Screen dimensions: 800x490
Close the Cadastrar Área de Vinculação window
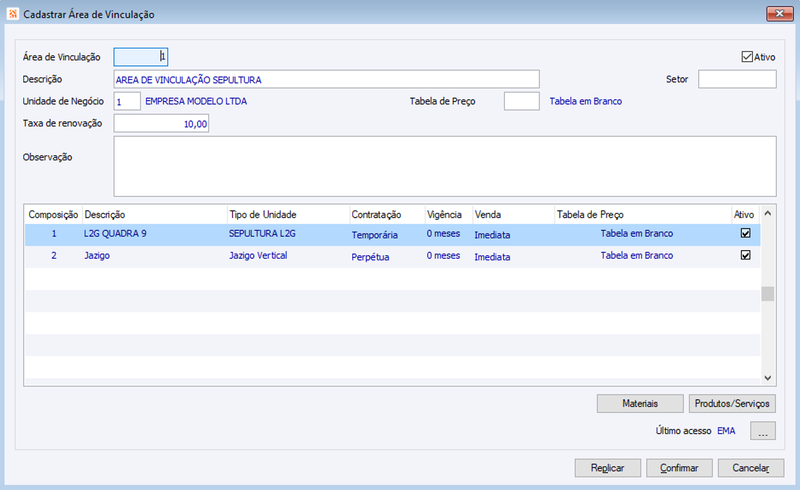779,14
